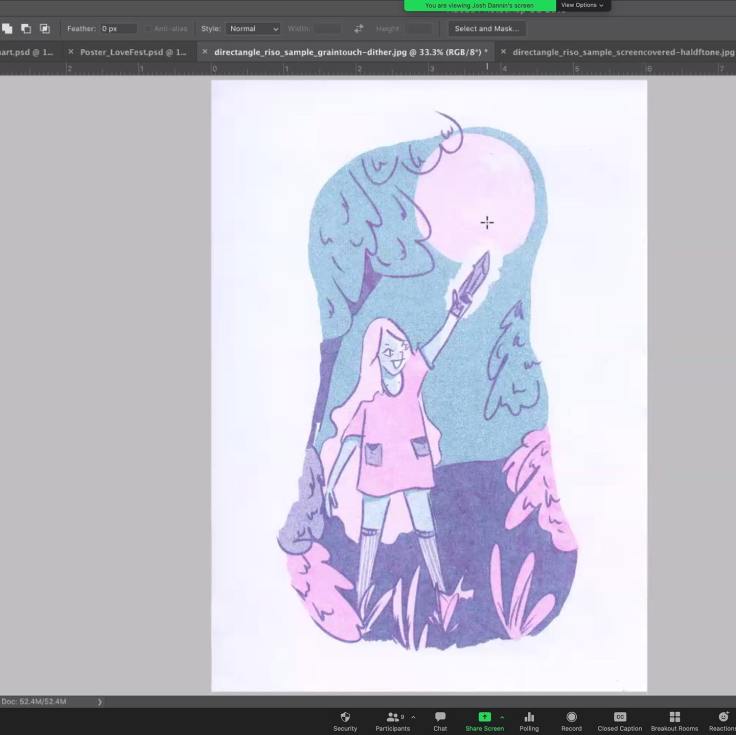Select the Subtract from selection icon
The width and height of the screenshot is (736, 735).
click(26, 29)
